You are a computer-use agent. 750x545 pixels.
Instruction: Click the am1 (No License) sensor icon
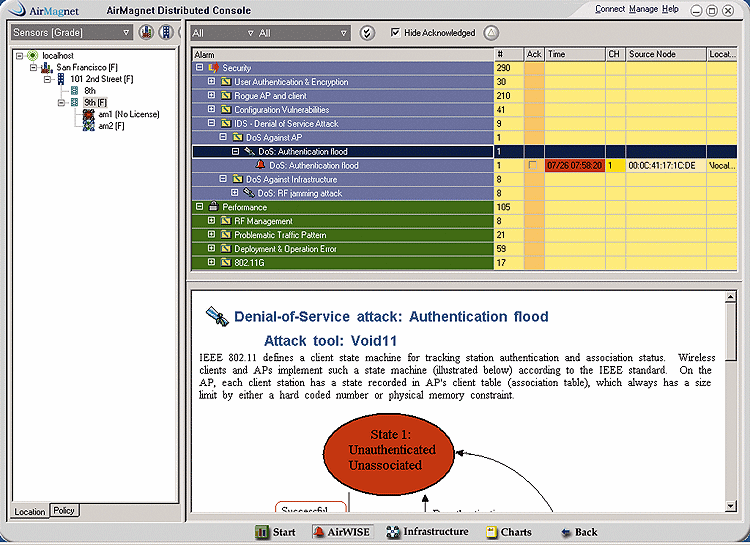tap(88, 114)
